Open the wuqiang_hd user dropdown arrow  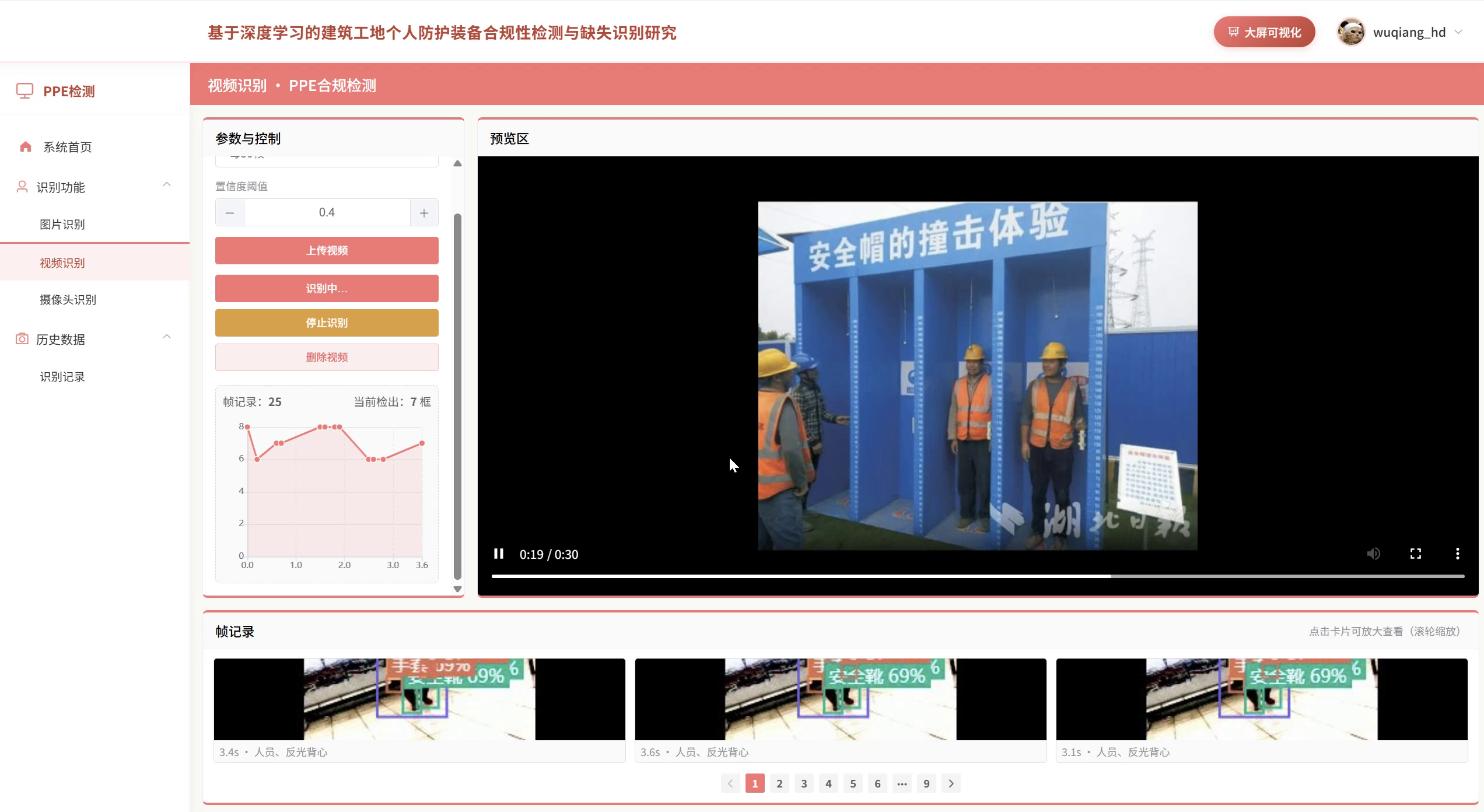[x=1459, y=32]
